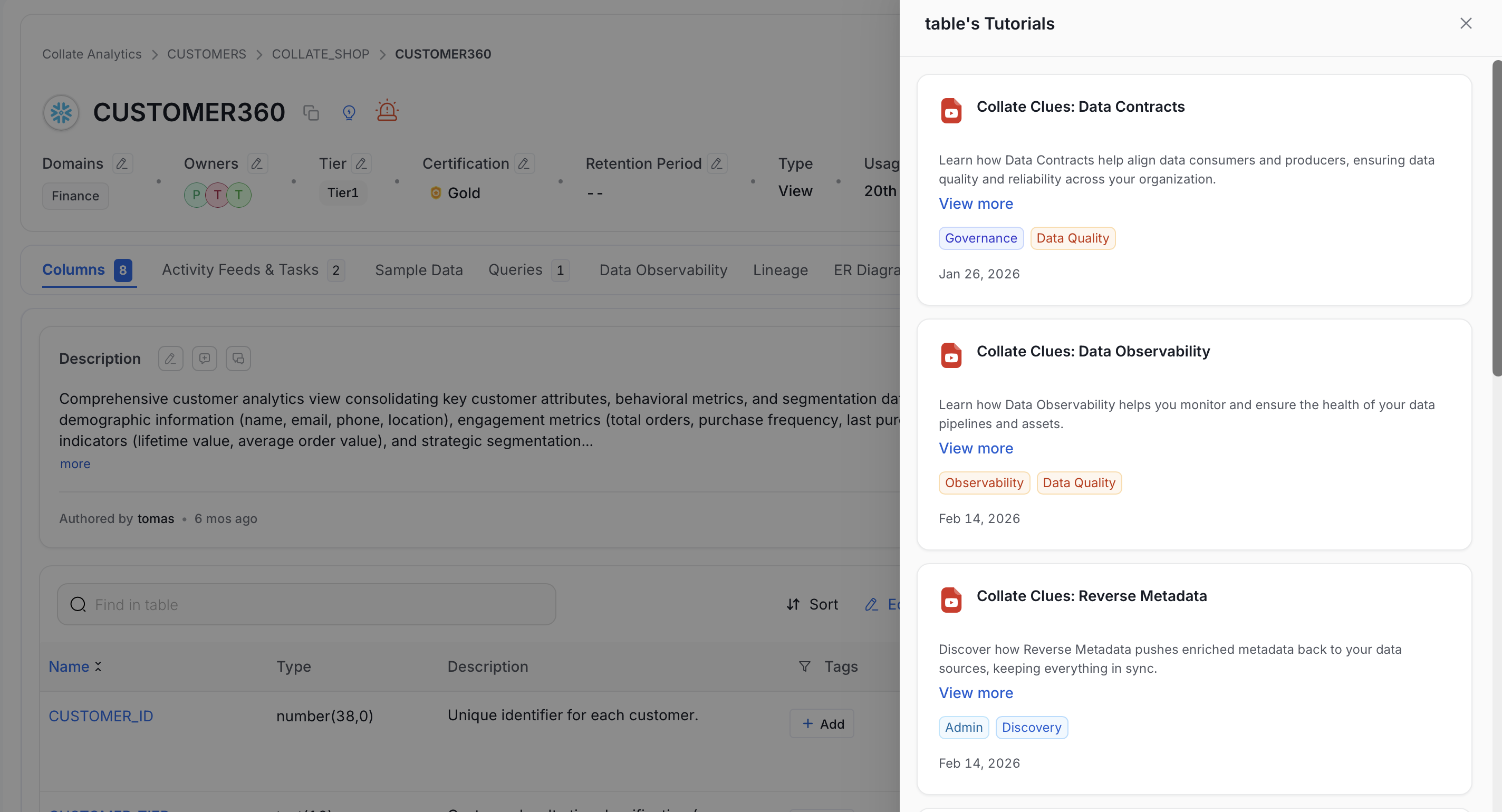This screenshot has width=1502, height=812.
Task: Click the Tier1 tag
Action: coord(342,193)
